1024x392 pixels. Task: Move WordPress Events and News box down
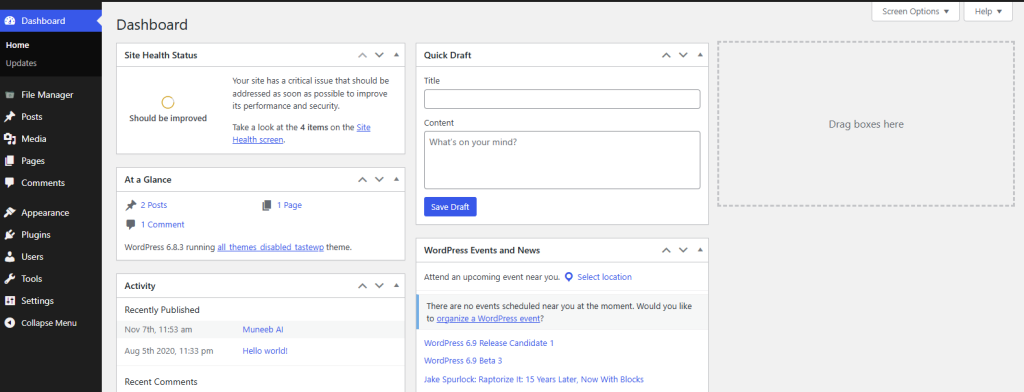point(682,250)
